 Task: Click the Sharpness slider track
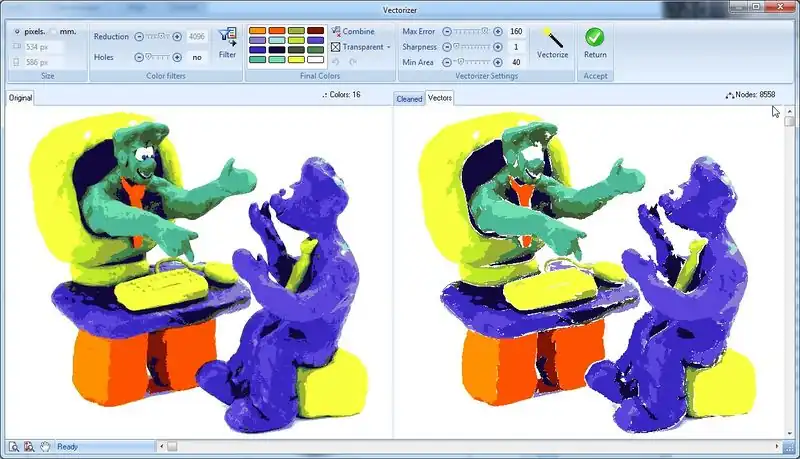point(471,47)
